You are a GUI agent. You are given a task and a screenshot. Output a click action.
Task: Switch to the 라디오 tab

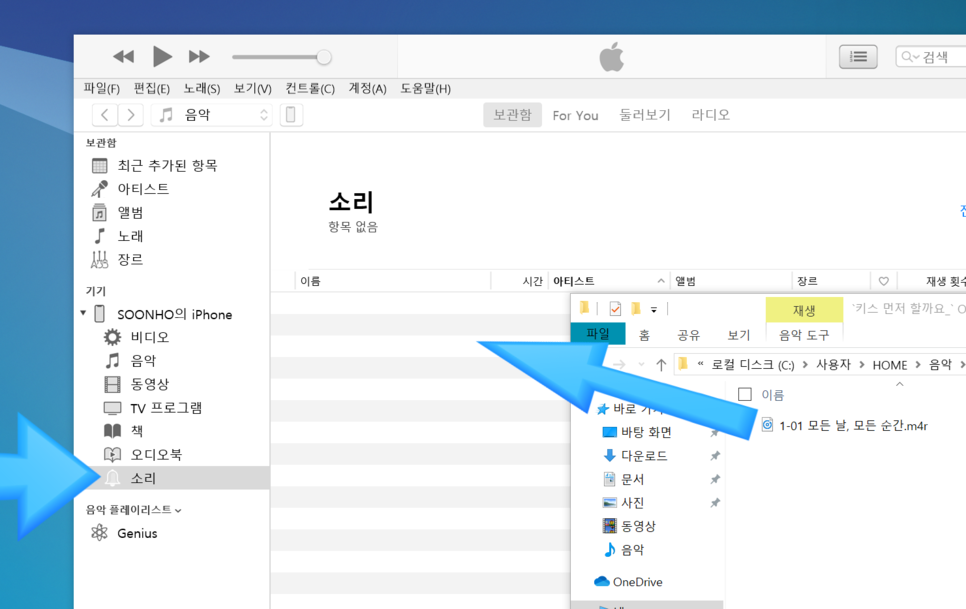[710, 115]
